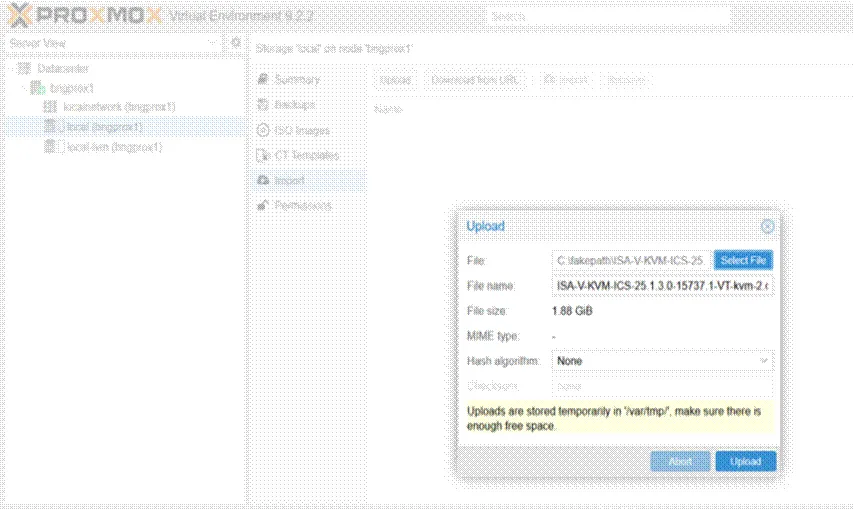Screen dimensions: 853x509
Task: Select local (tmgprox1) storage in the tree
Action: pos(104,127)
